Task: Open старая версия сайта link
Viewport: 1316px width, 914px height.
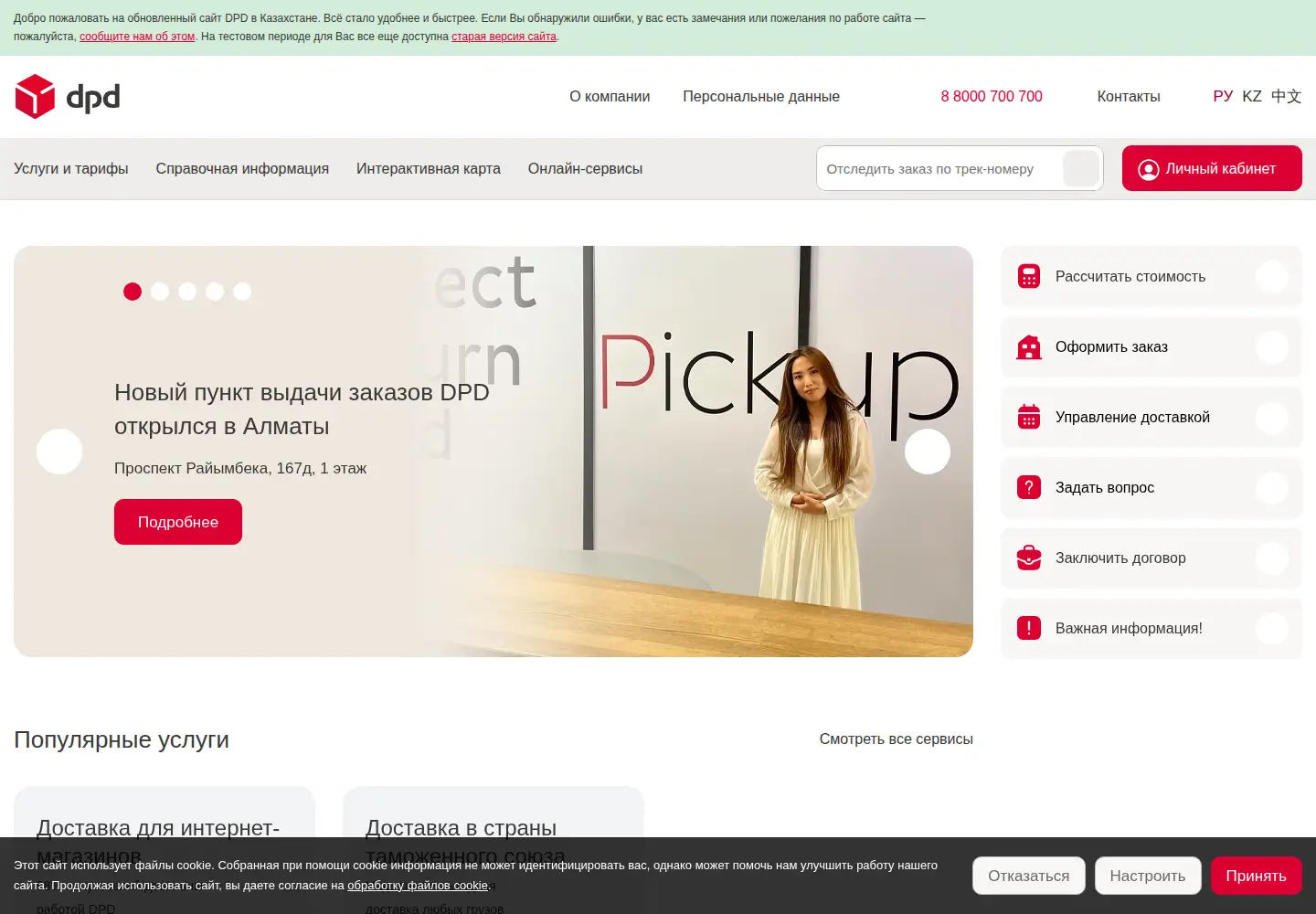Action: (504, 37)
